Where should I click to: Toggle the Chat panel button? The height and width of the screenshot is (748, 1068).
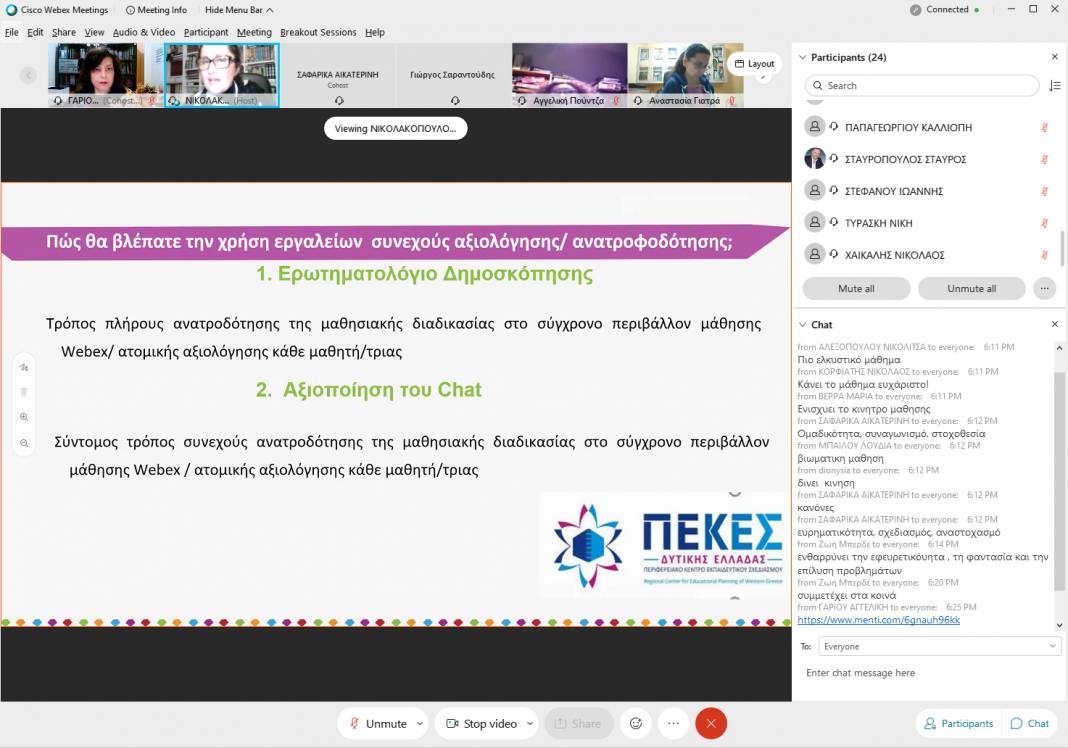[x=1029, y=723]
